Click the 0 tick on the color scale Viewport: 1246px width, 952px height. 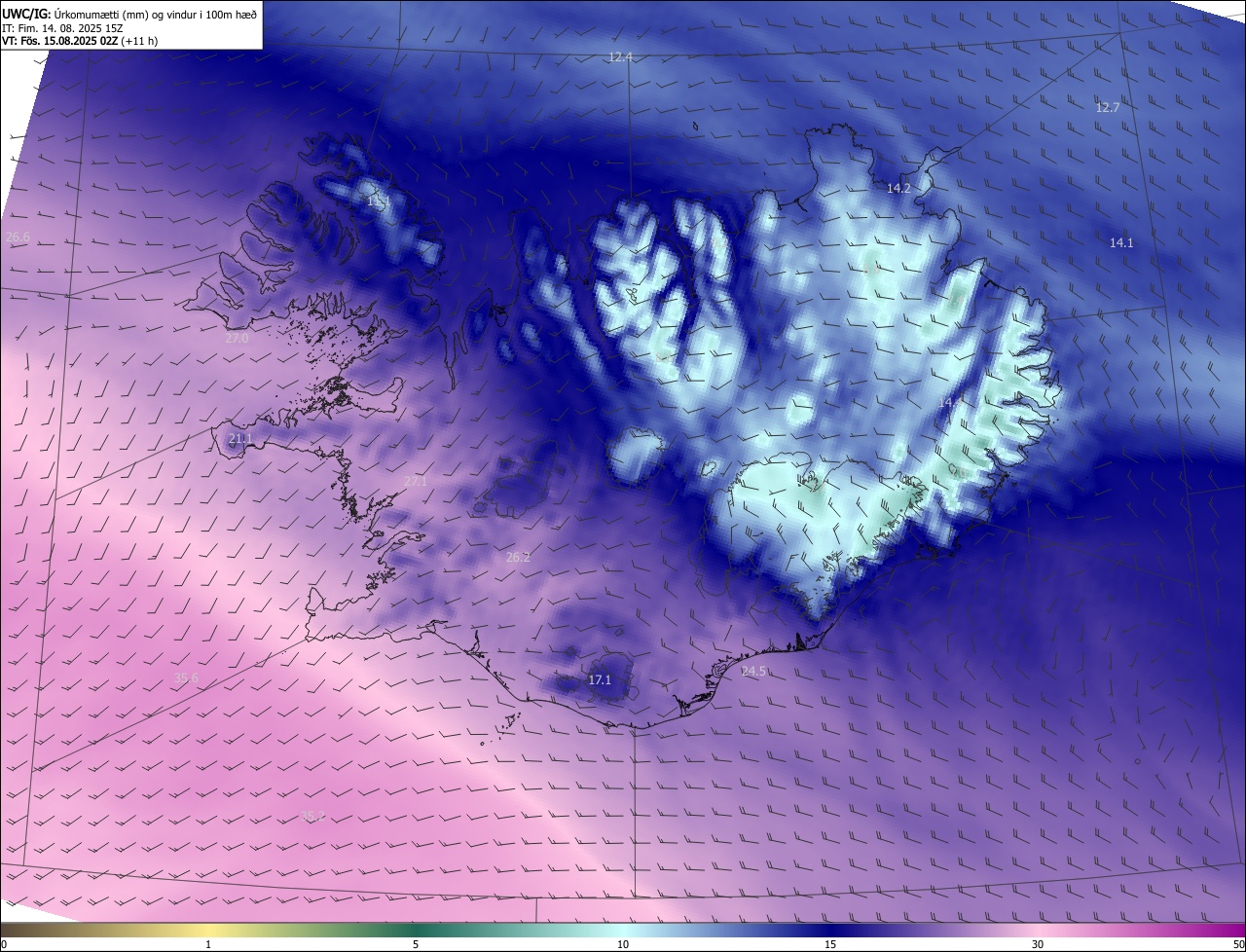tap(4, 944)
